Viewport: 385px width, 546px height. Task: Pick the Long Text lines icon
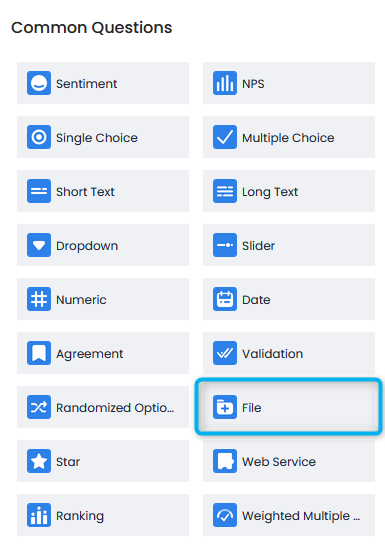(225, 191)
